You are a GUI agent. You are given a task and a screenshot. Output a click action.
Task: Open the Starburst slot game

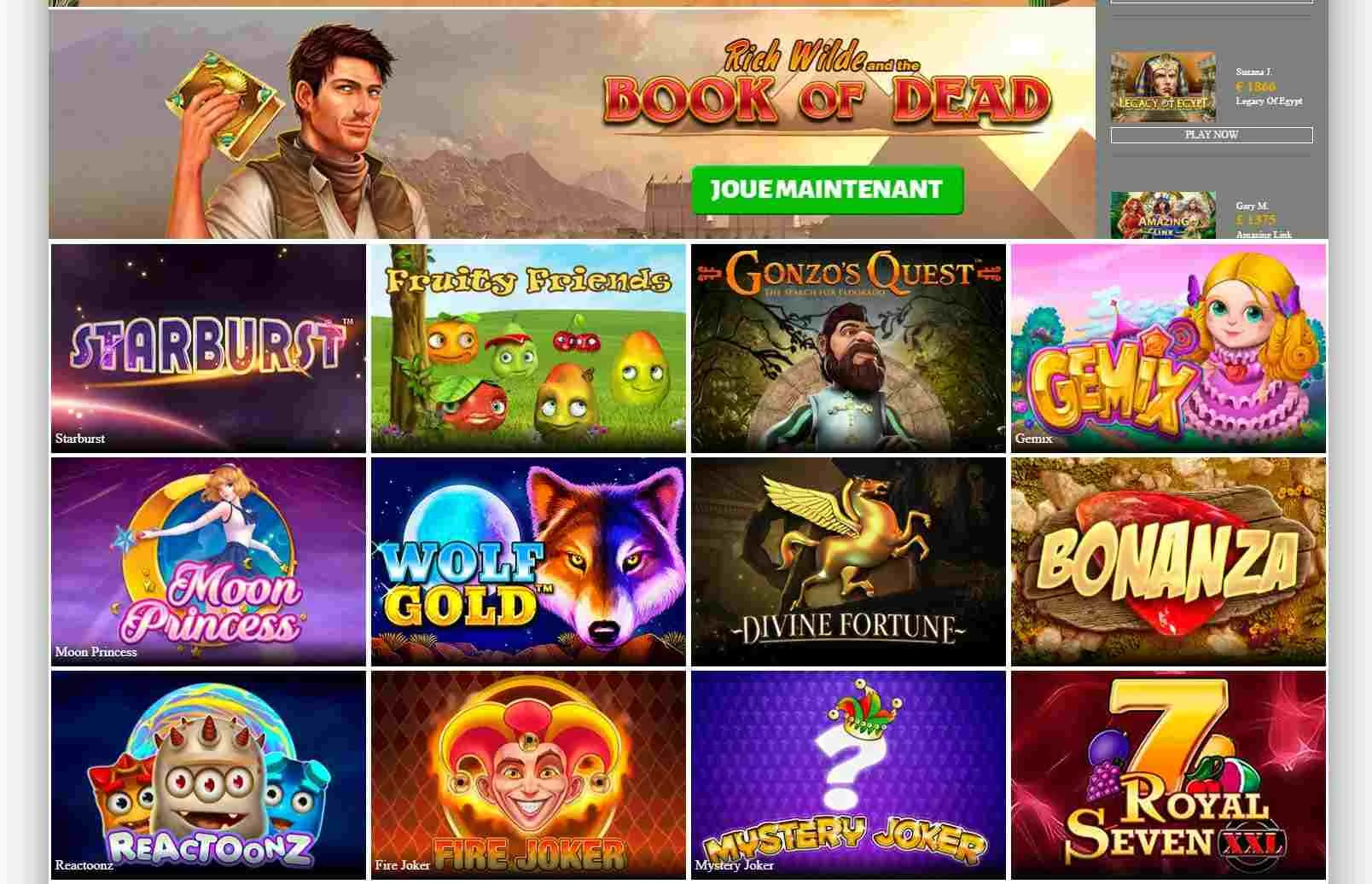pos(208,348)
